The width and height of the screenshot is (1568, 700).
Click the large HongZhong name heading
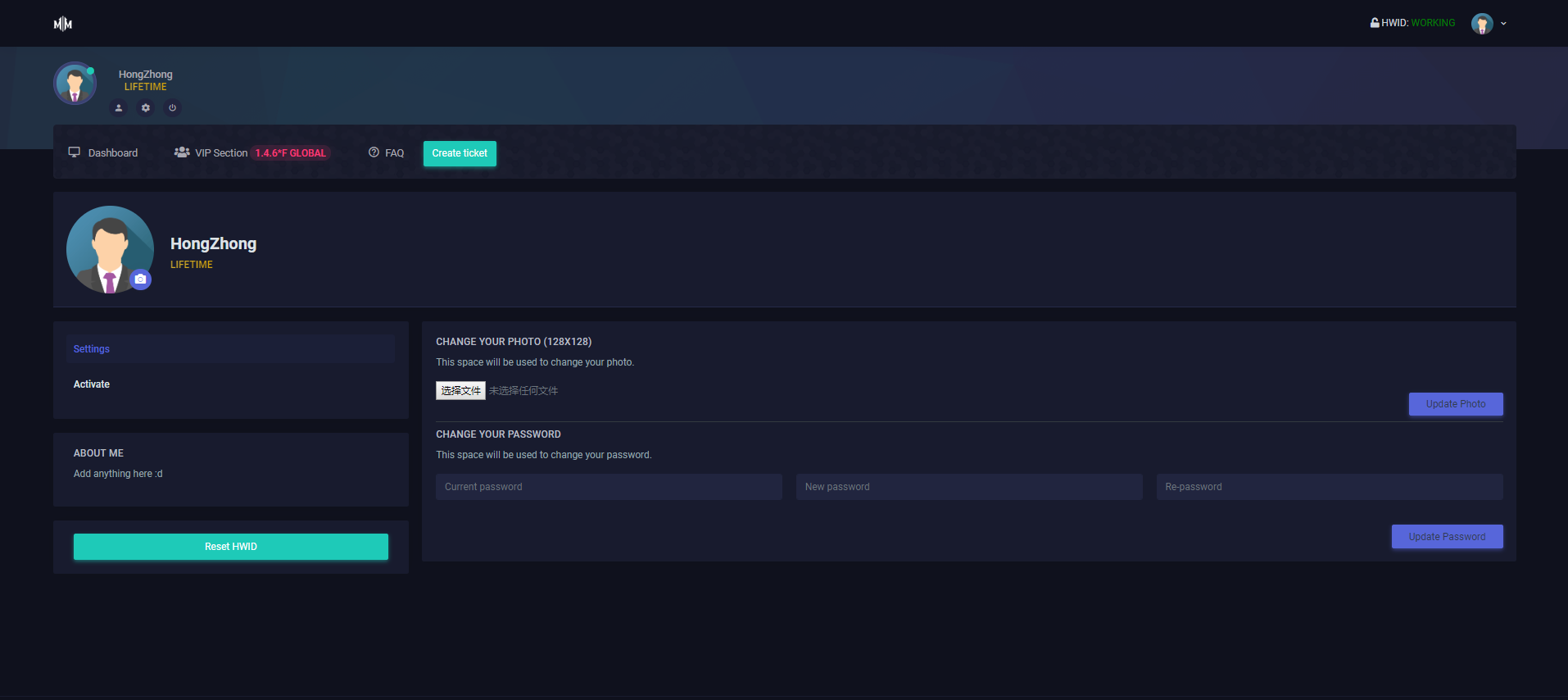(x=213, y=243)
